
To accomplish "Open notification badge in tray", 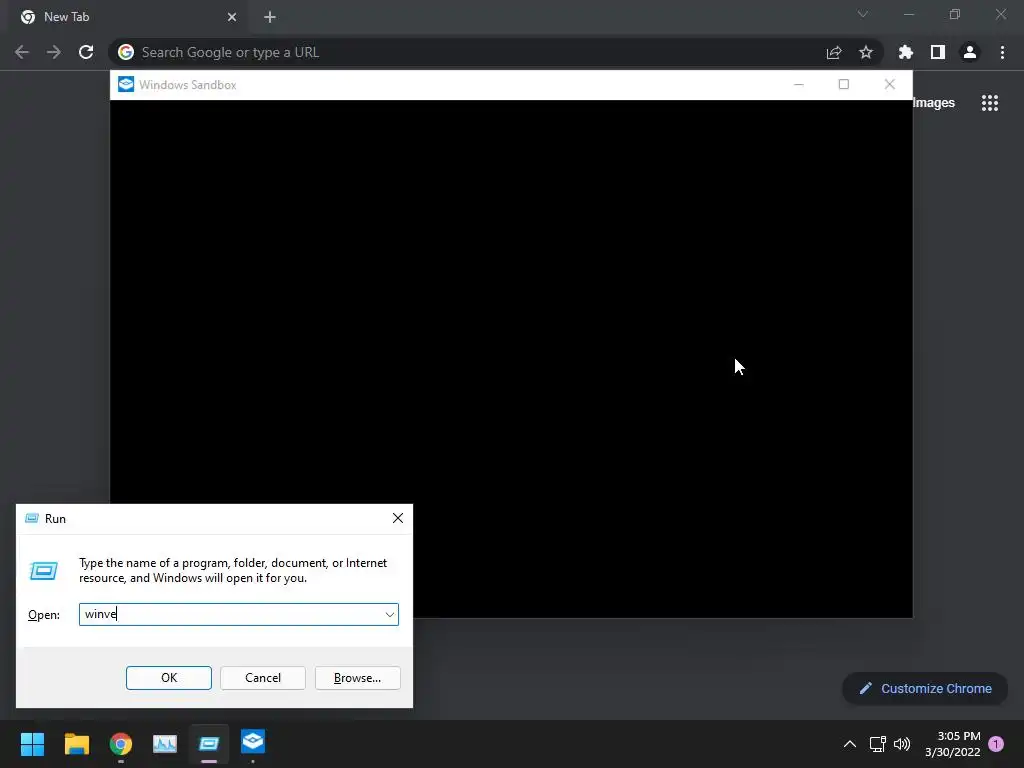I will (996, 744).
